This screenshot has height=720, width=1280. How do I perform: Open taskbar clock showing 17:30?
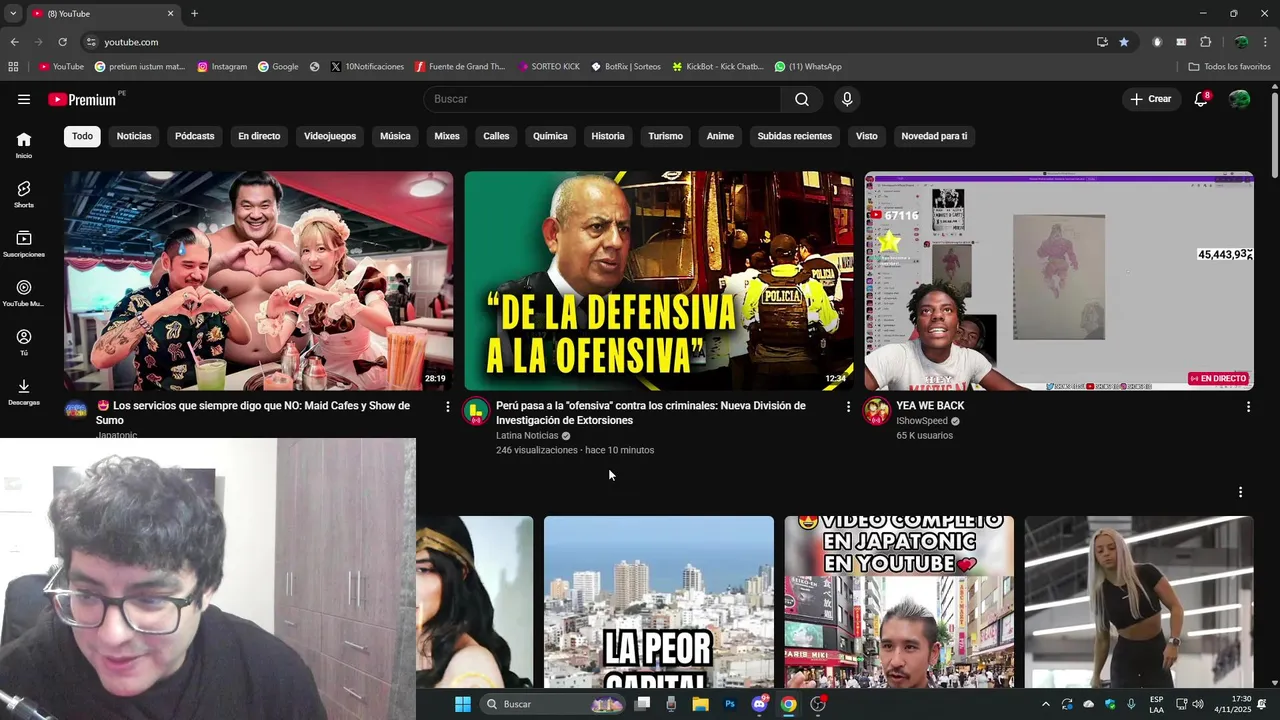pos(1232,704)
